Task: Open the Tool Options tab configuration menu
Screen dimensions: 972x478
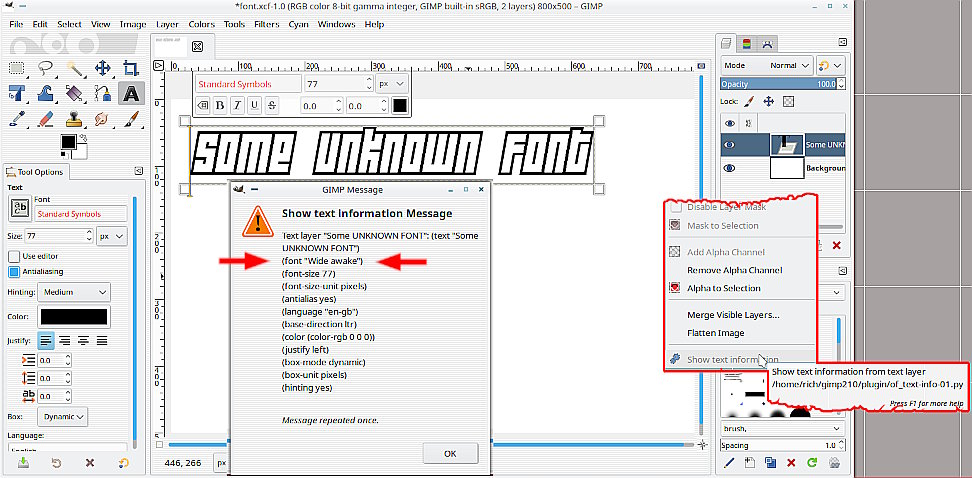Action: click(x=139, y=171)
